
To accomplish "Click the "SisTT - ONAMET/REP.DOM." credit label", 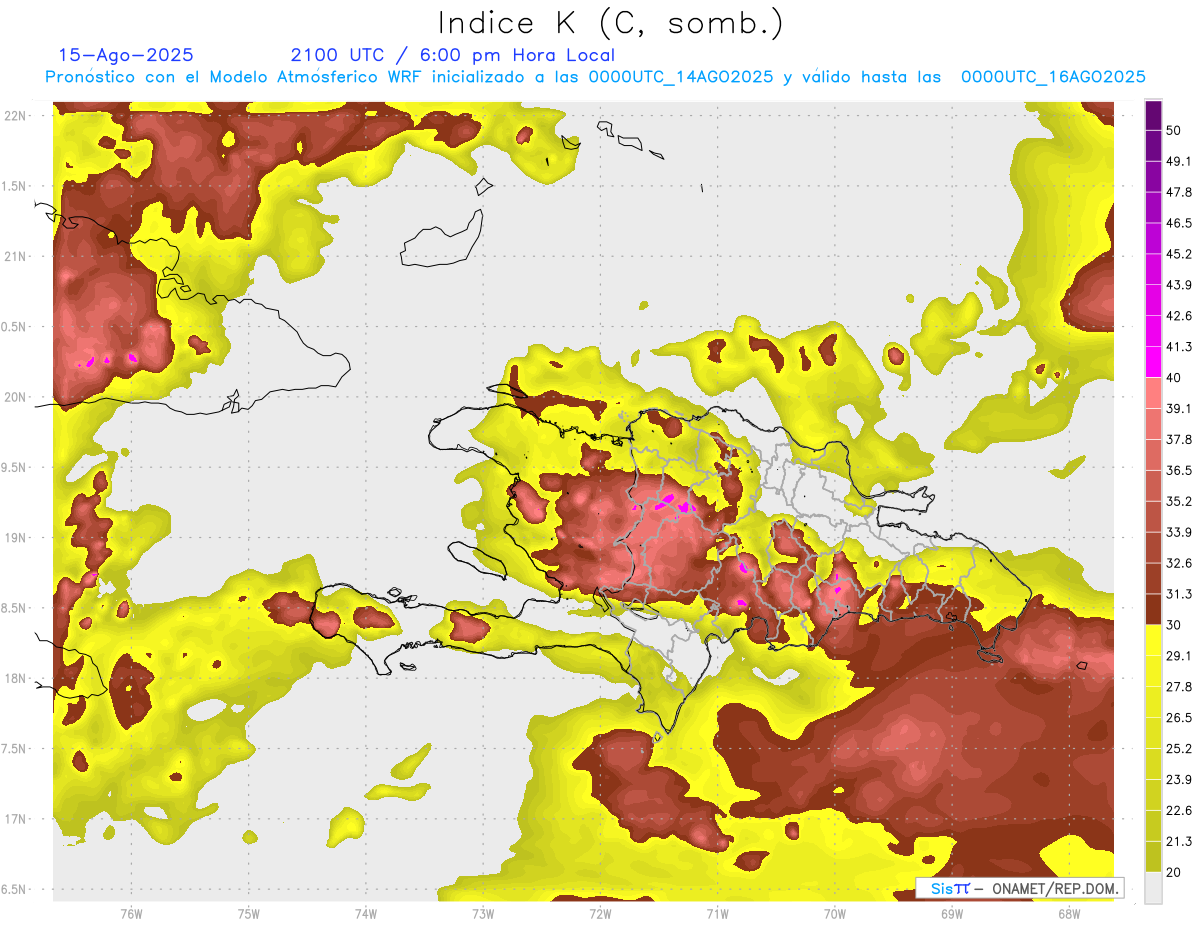I will click(1020, 888).
